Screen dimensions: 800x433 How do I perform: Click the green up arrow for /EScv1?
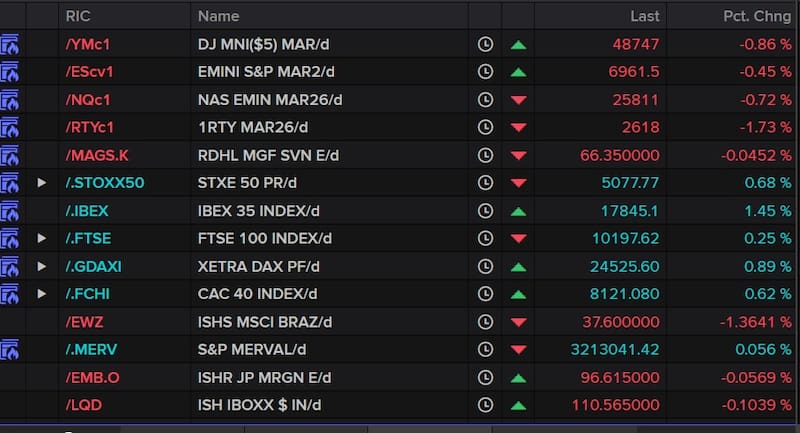click(x=518, y=73)
